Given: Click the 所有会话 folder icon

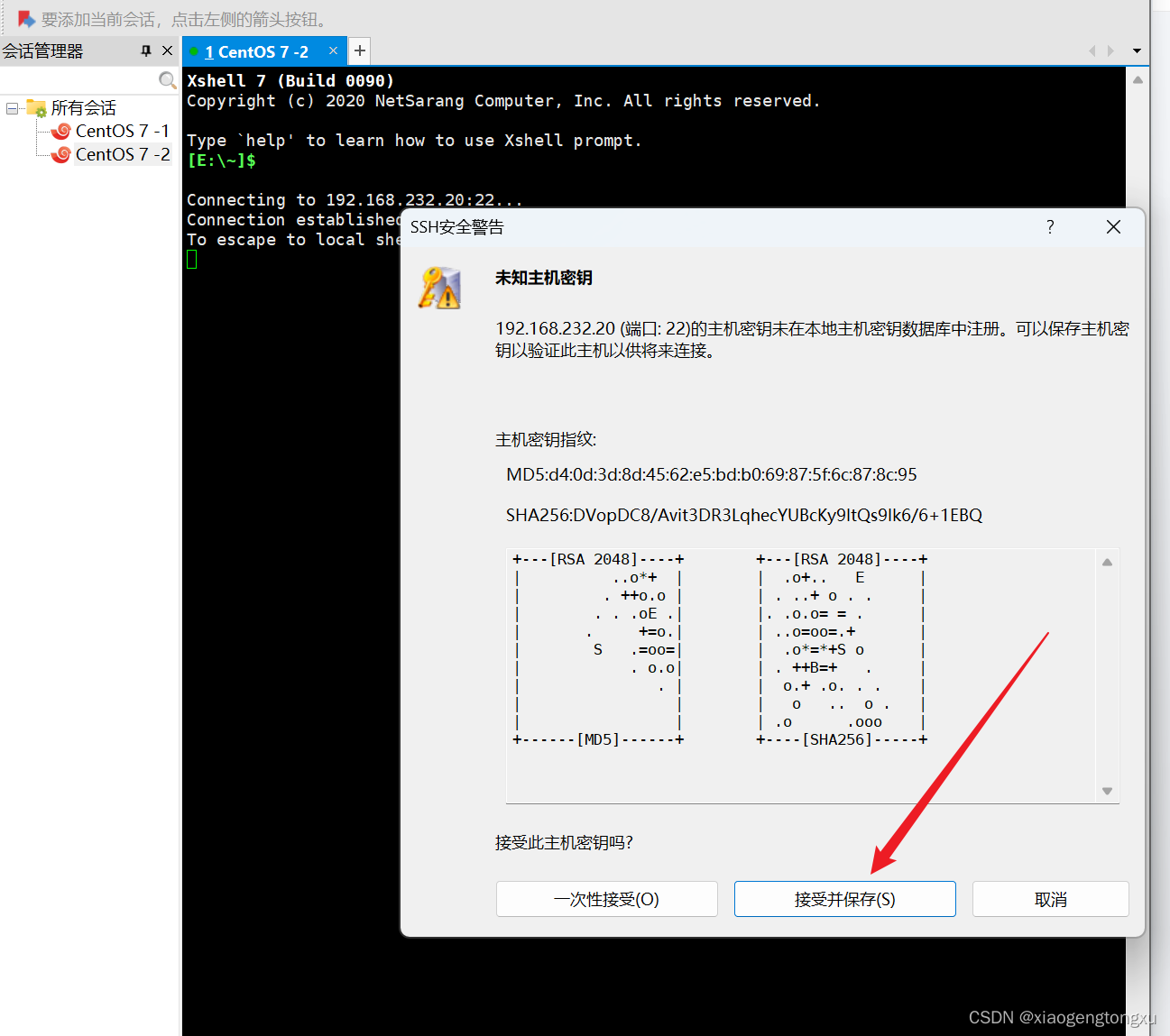Looking at the screenshot, I should pyautogui.click(x=37, y=108).
